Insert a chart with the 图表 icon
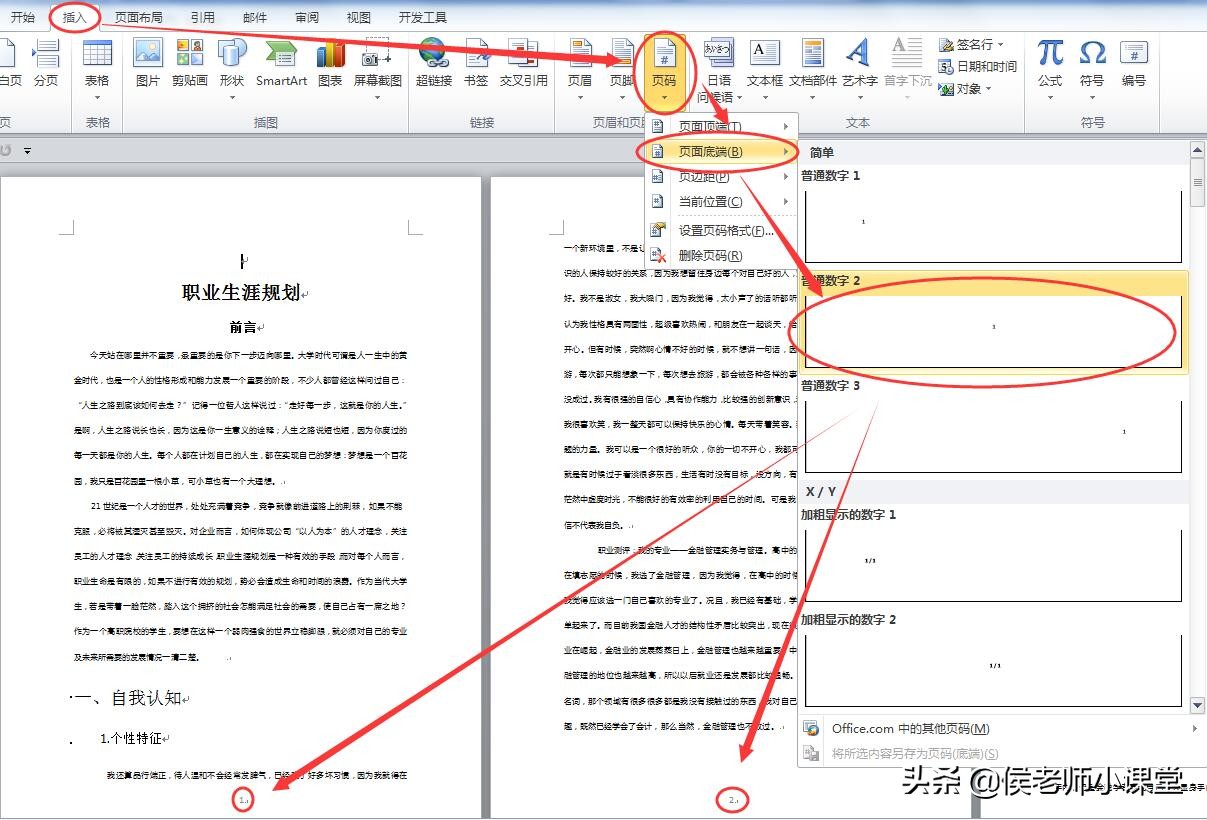This screenshot has width=1207, height=820. pyautogui.click(x=330, y=63)
